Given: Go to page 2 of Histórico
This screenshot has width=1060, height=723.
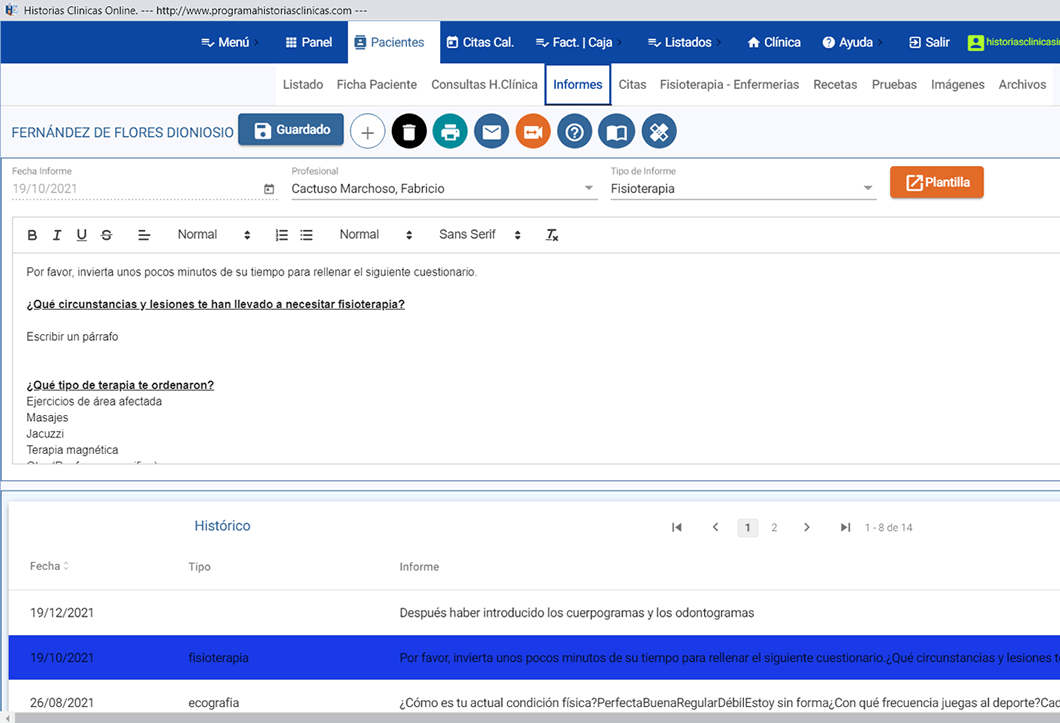Looking at the screenshot, I should 774,527.
